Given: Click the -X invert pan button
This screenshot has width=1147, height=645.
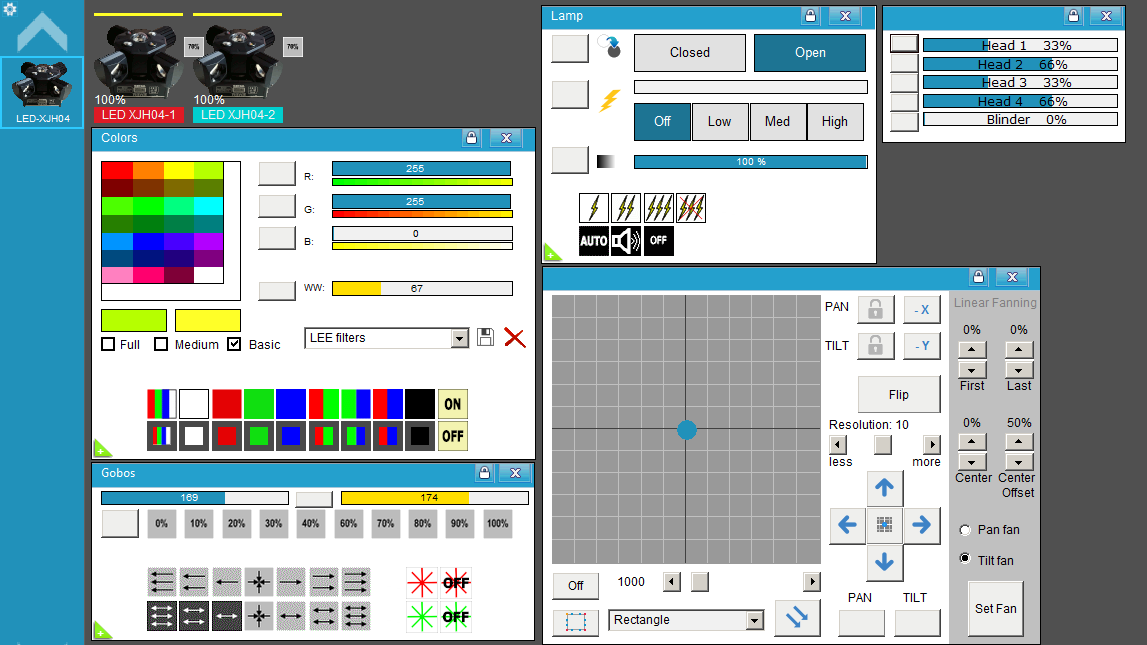Looking at the screenshot, I should pos(922,310).
